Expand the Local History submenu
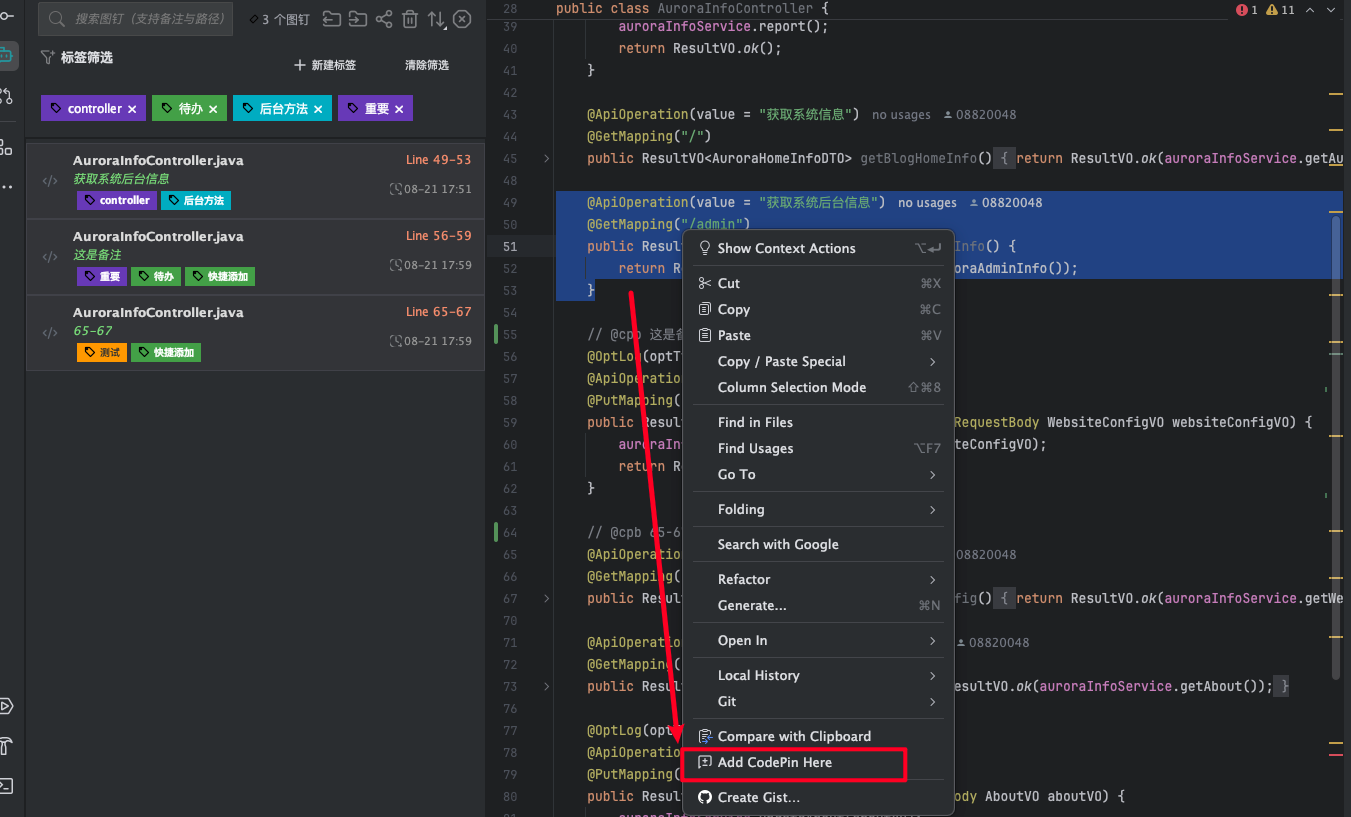The image size is (1351, 817). (818, 675)
